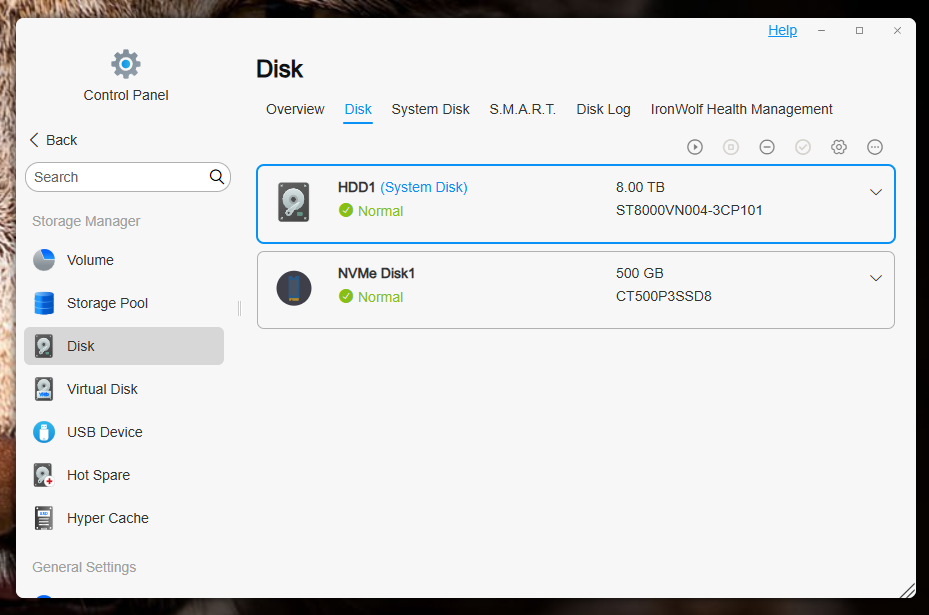This screenshot has height=615, width=929.
Task: Open Hot Spare section
Action: (x=124, y=475)
